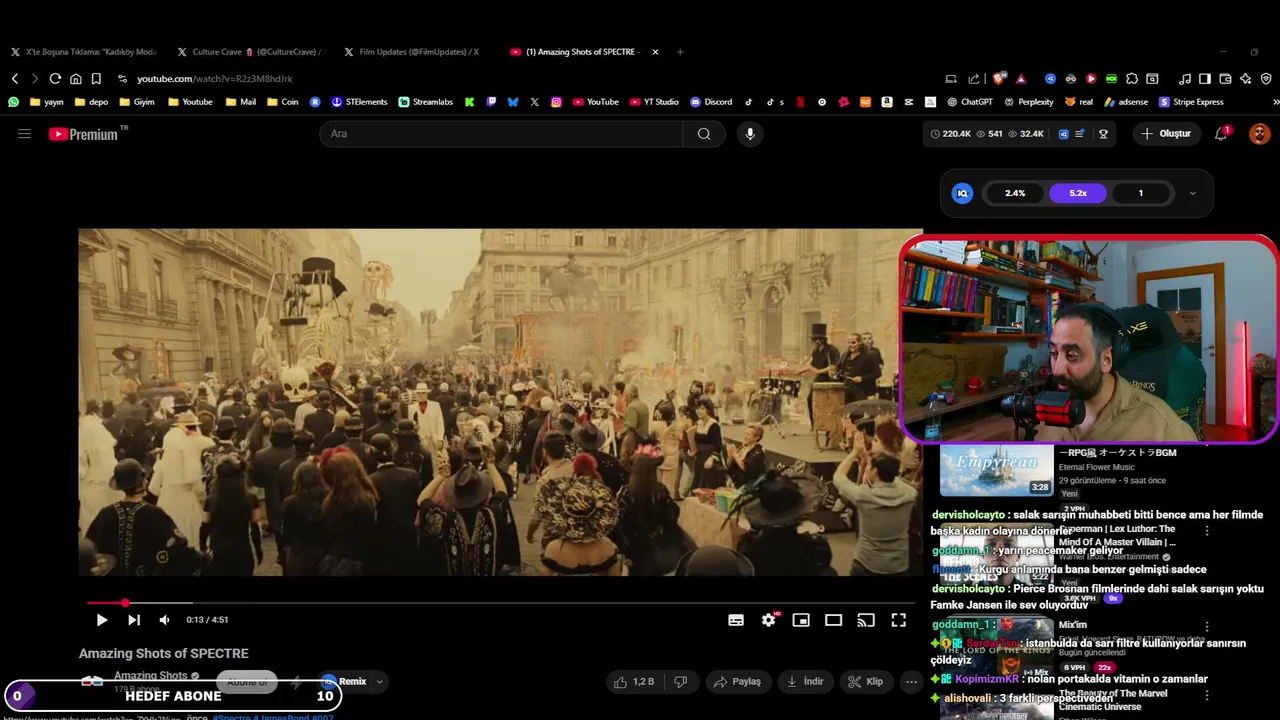
Task: Open the Coin bookmarks folder
Action: pos(282,102)
